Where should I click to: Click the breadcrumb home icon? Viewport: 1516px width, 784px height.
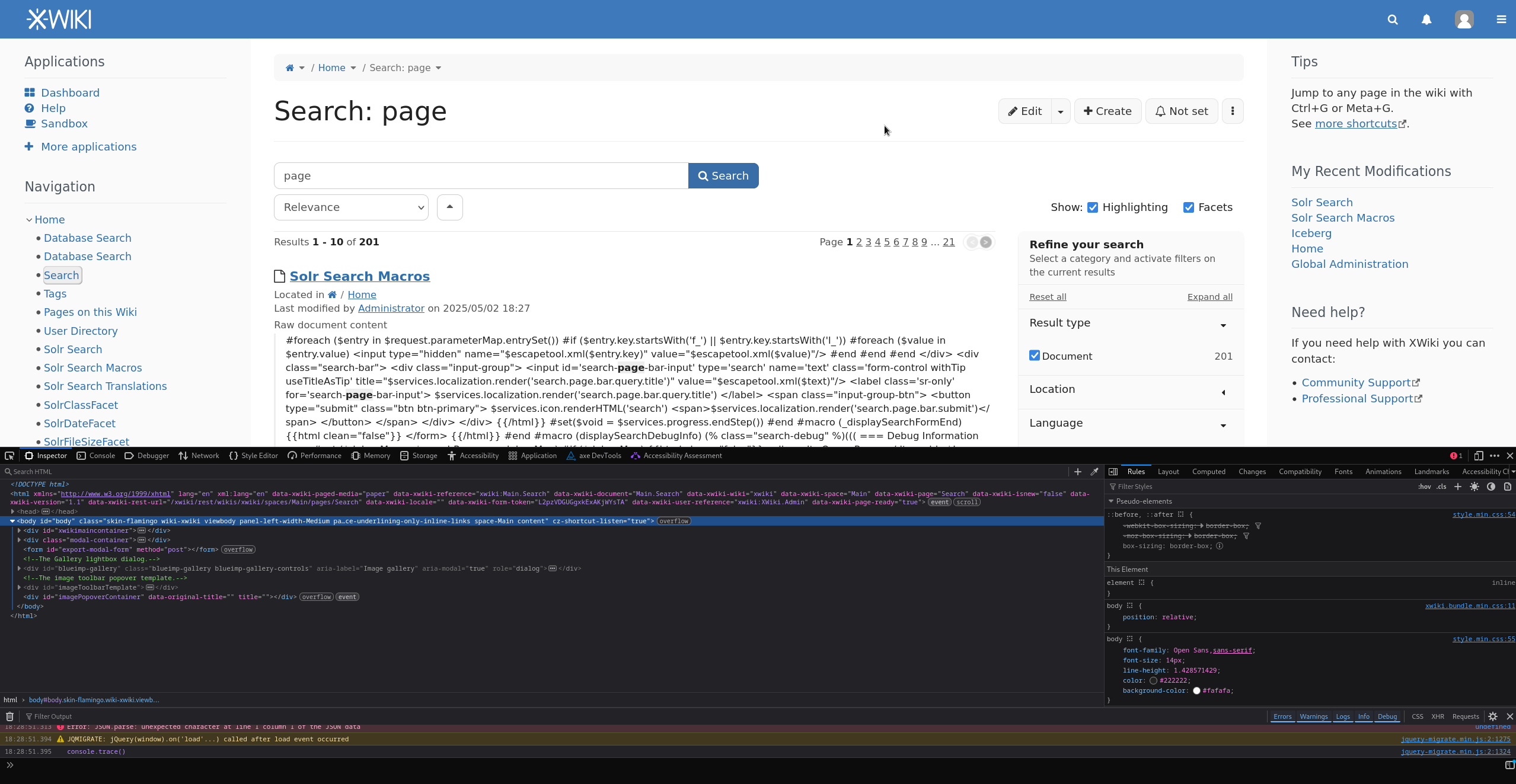tap(290, 68)
